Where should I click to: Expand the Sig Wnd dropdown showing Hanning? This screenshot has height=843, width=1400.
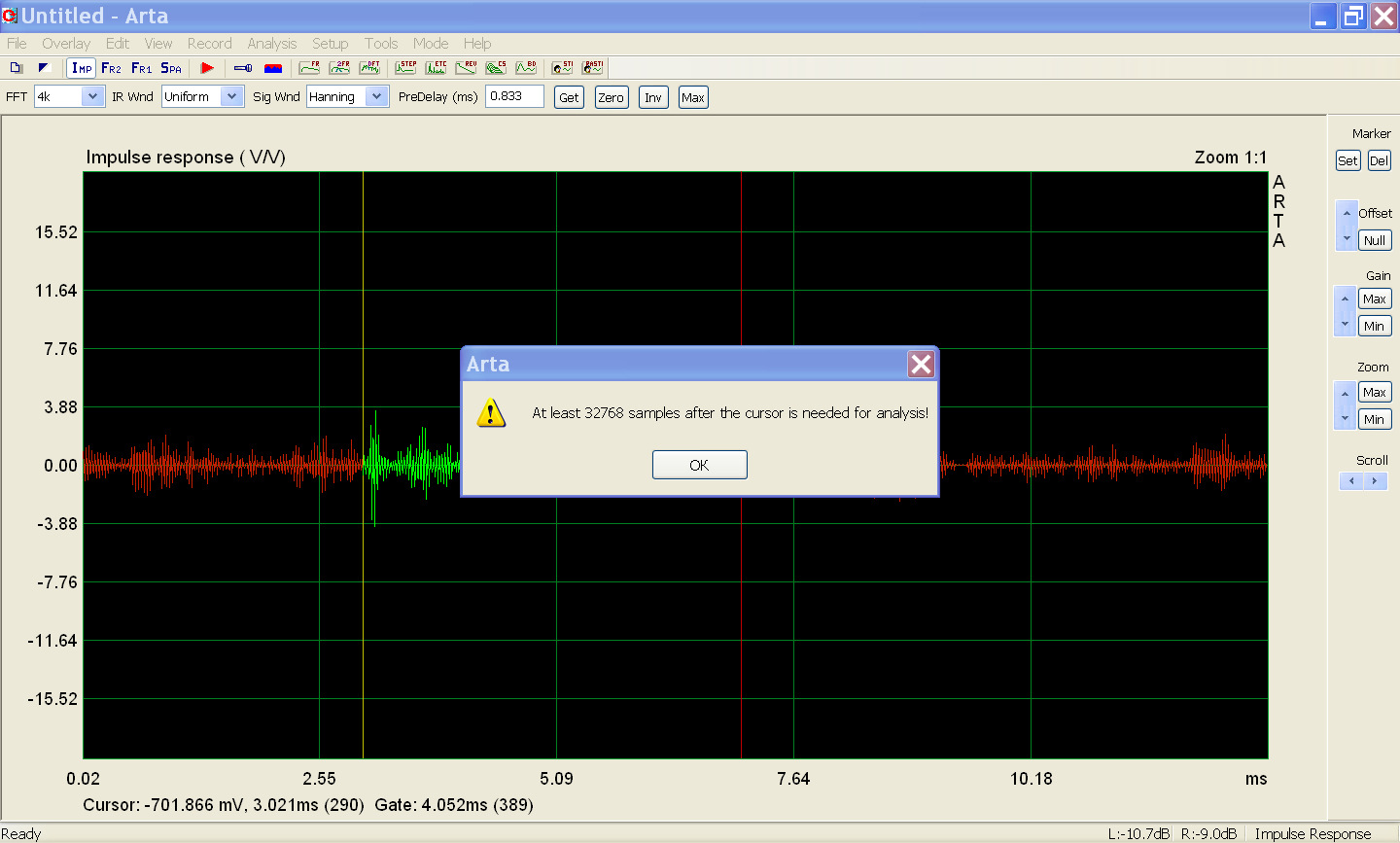(x=377, y=96)
